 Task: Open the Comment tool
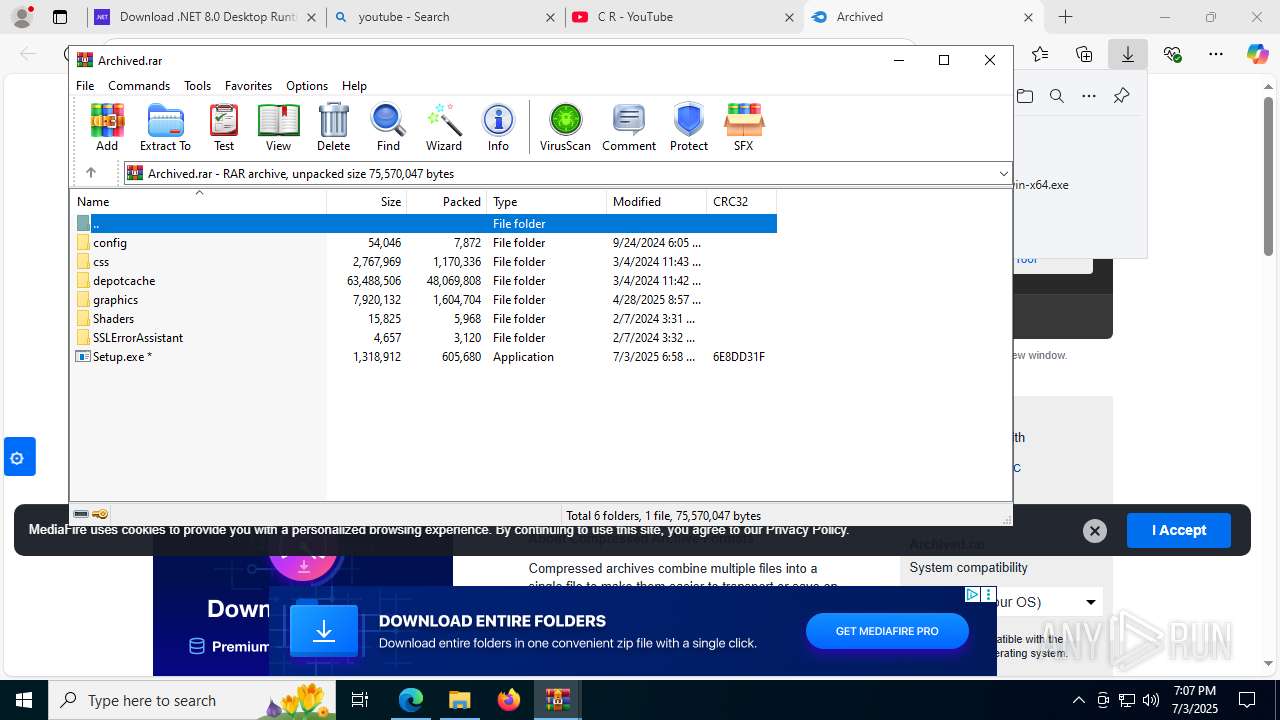[629, 128]
